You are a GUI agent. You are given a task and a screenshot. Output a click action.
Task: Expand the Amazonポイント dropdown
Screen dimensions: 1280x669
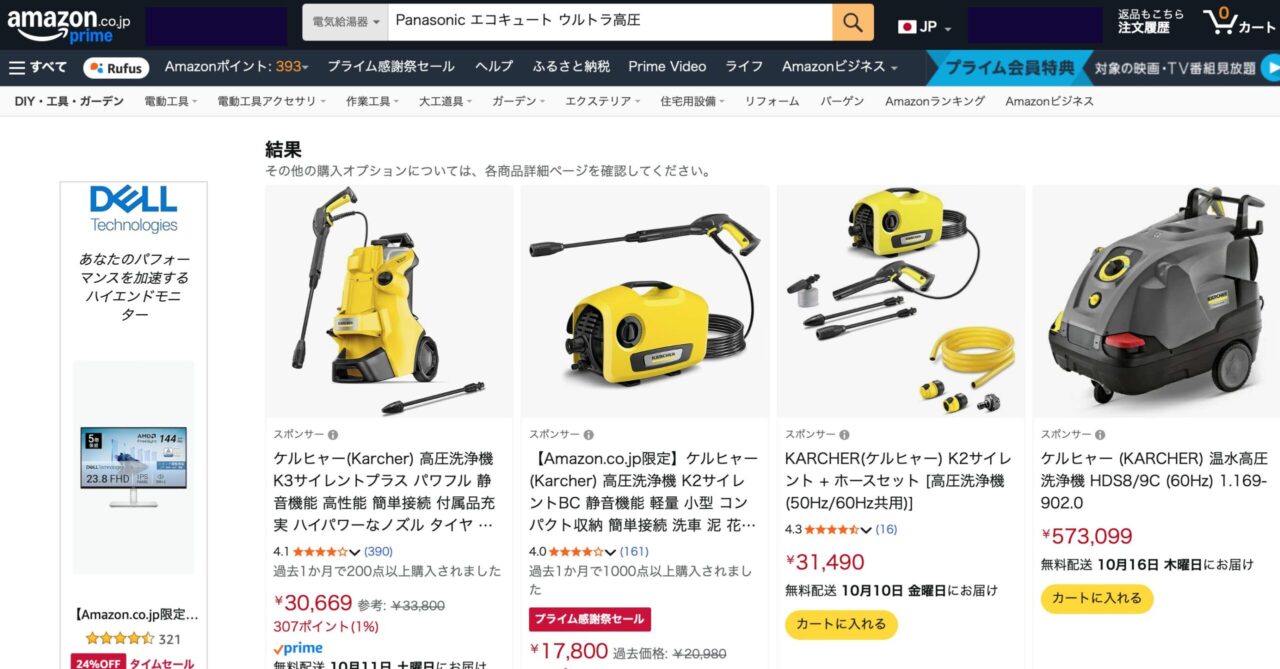237,67
